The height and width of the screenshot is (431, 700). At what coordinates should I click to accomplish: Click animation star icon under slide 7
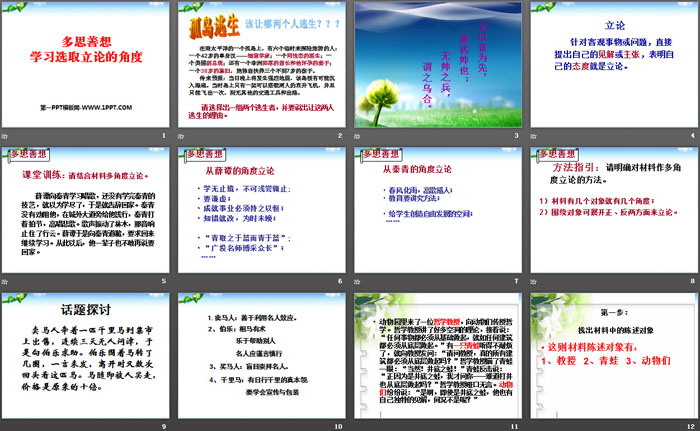(358, 281)
